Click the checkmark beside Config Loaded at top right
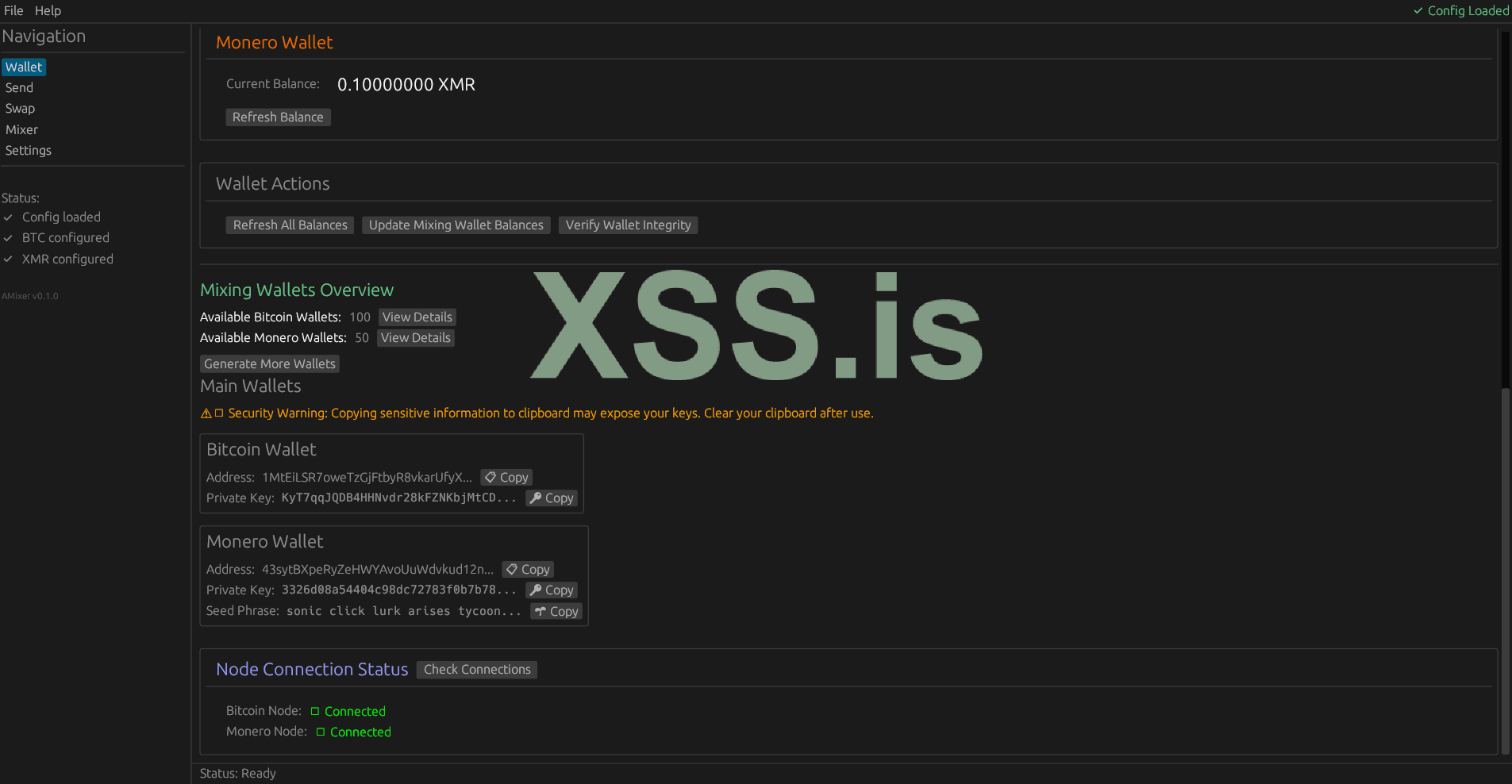This screenshot has height=784, width=1512. 1418,11
